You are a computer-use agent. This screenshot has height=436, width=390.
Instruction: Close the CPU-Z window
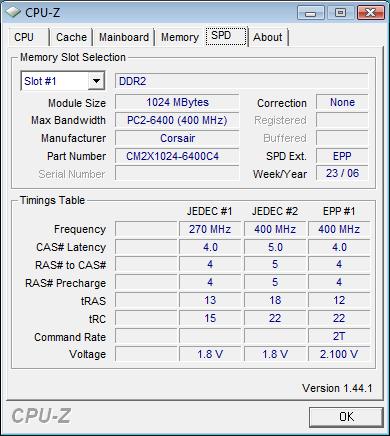click(371, 13)
